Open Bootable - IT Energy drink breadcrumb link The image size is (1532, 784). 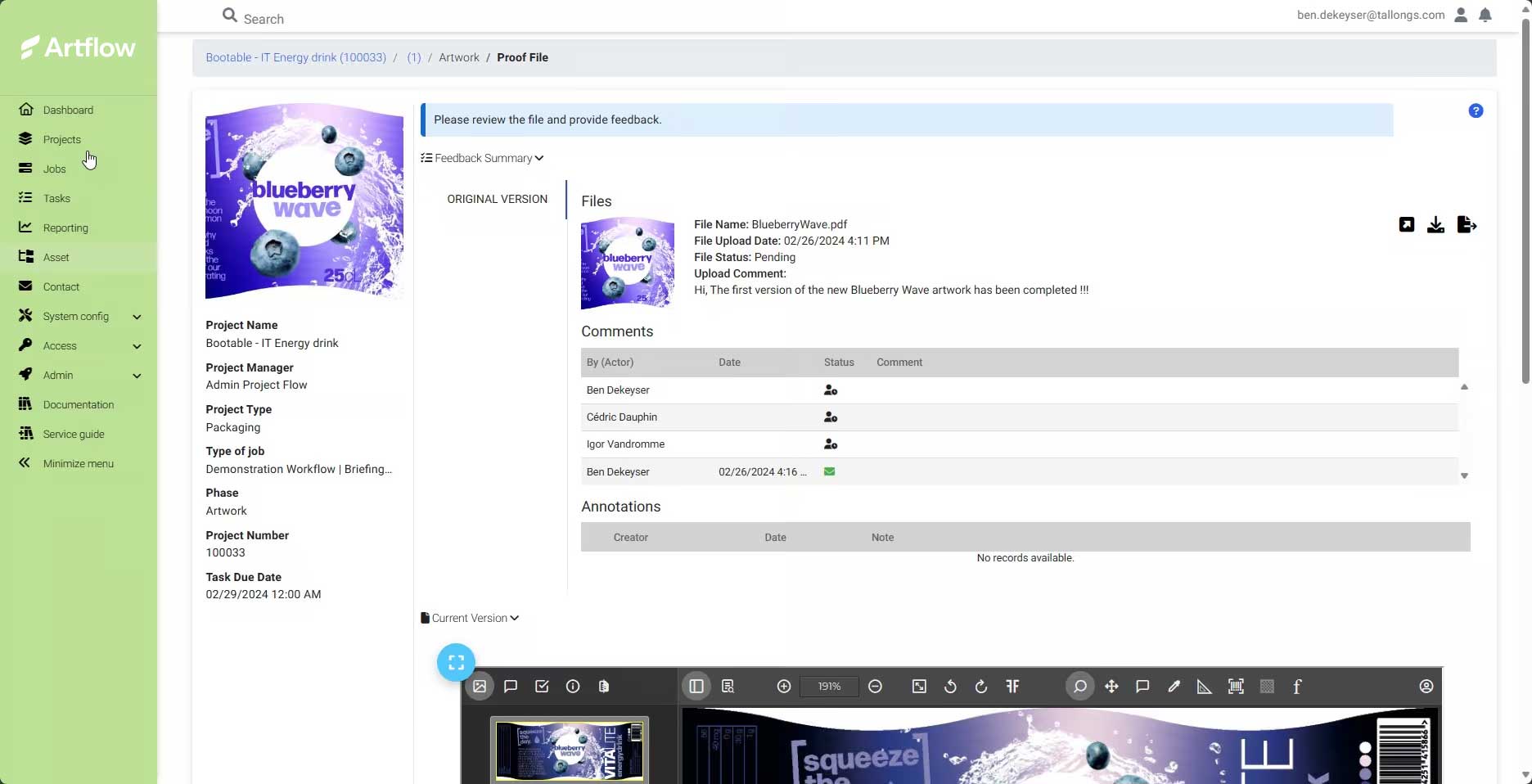295,57
